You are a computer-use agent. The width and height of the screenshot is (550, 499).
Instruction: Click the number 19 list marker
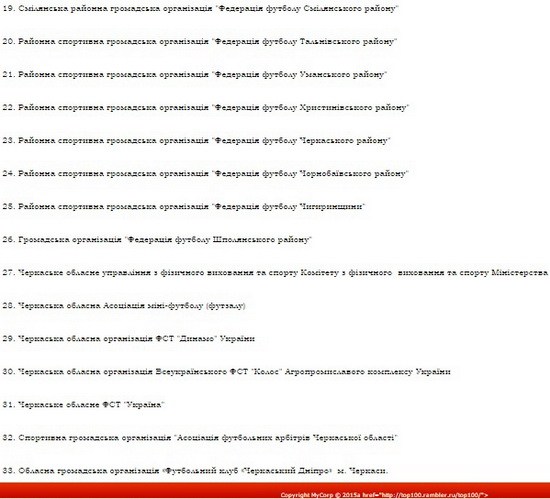(x=8, y=9)
